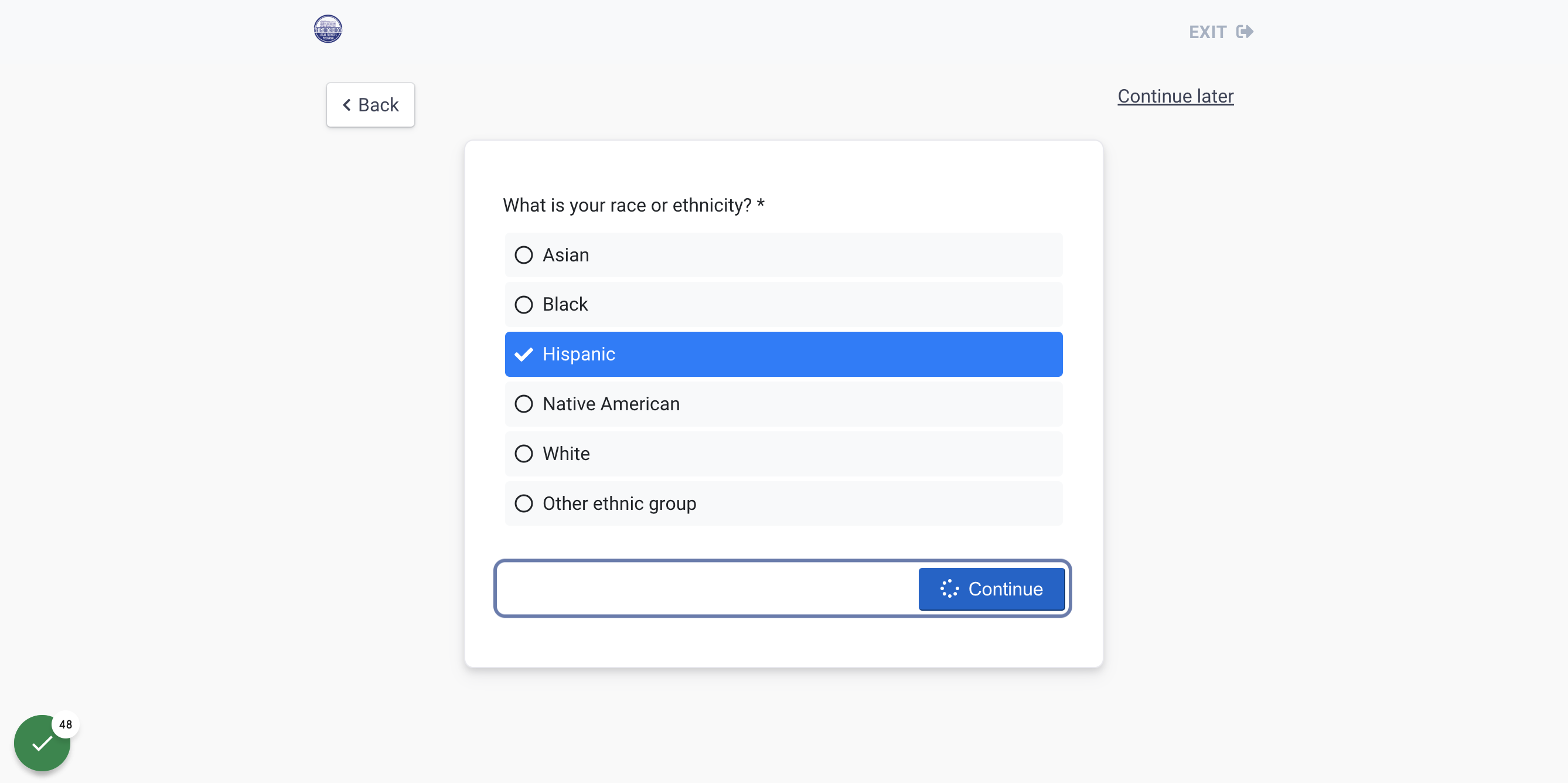Image resolution: width=1568 pixels, height=783 pixels.
Task: Click the Continue later link
Action: coord(1175,96)
